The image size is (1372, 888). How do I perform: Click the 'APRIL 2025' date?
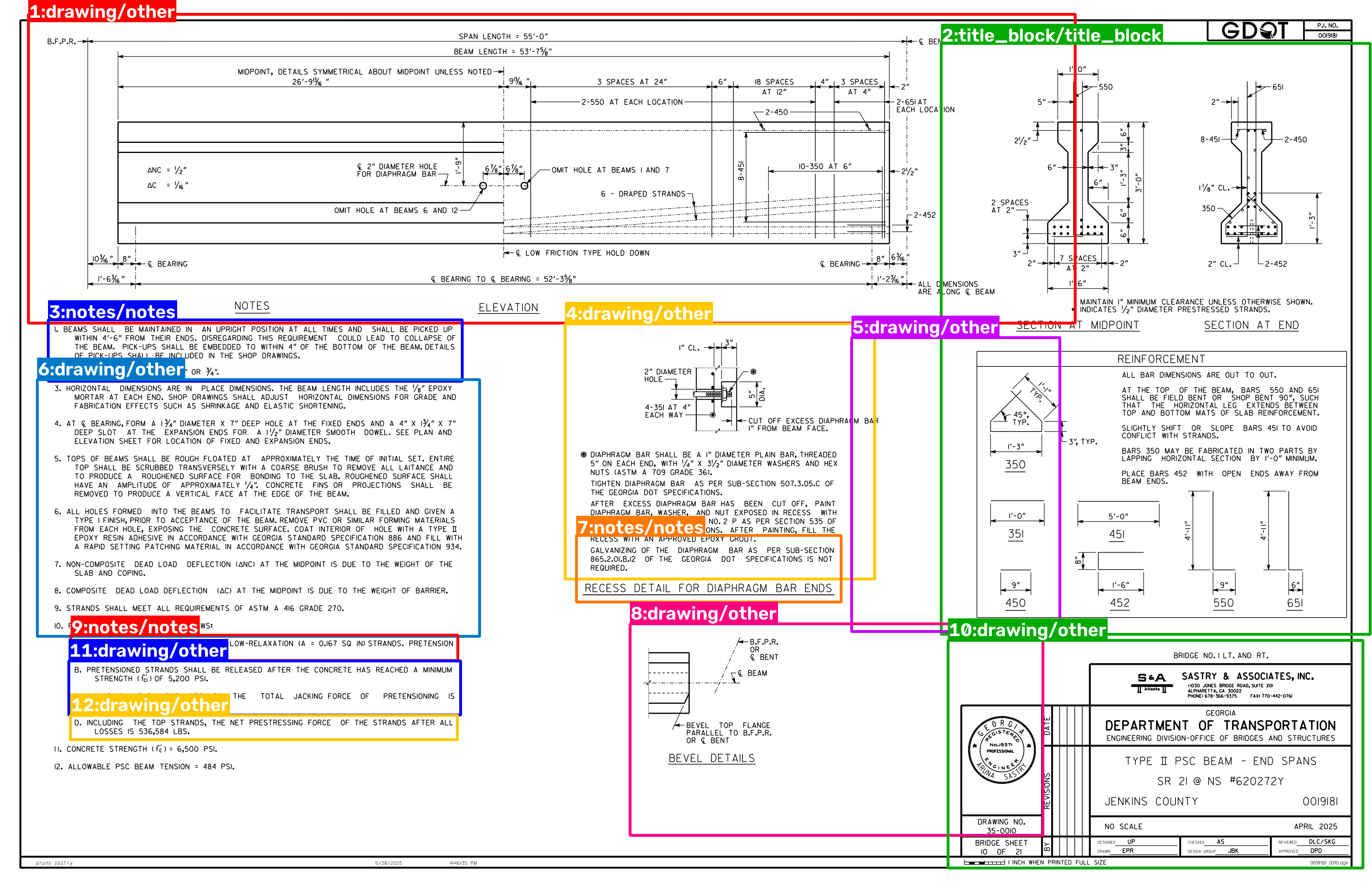coord(1315,827)
